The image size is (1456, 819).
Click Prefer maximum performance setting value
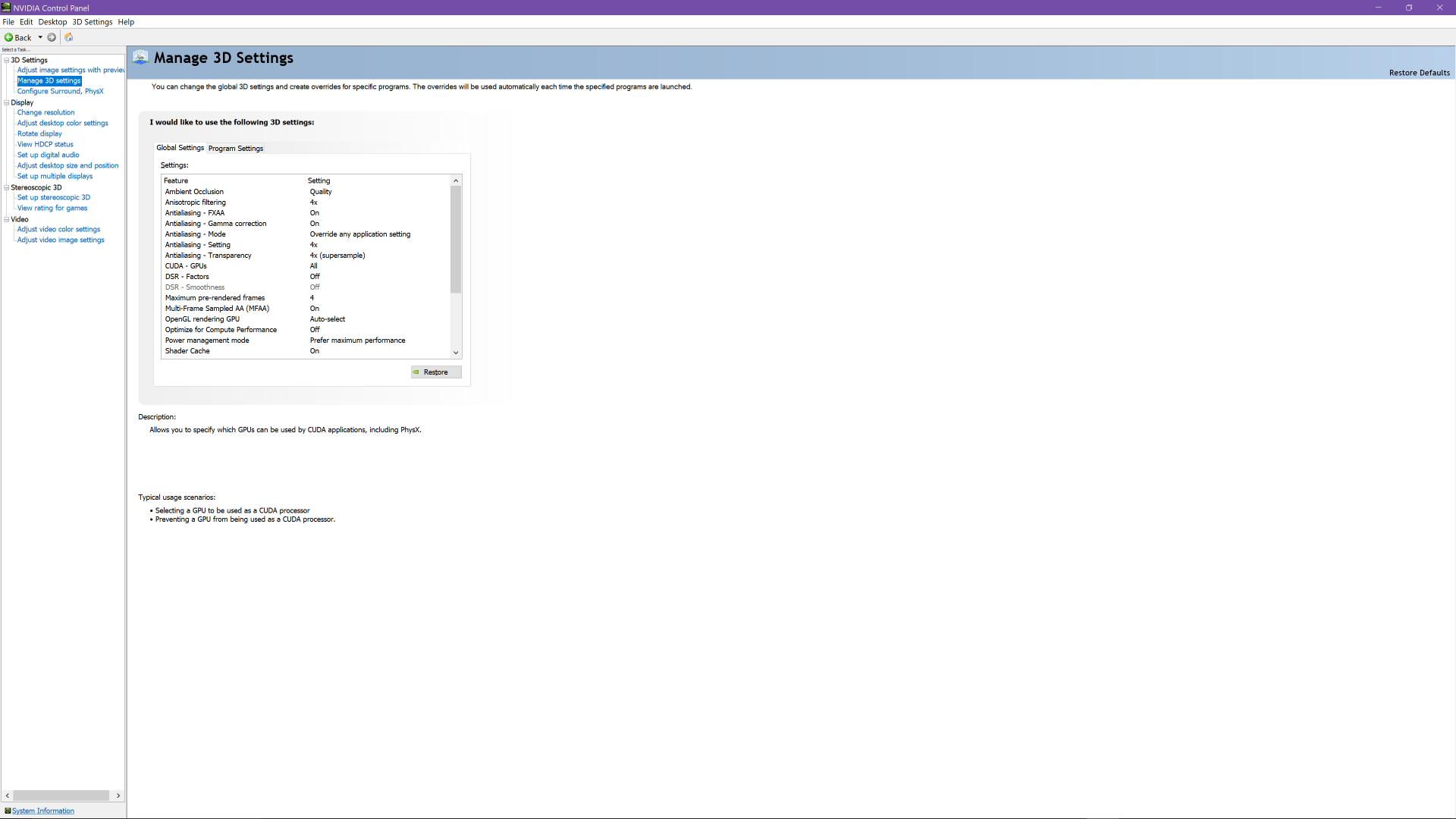pyautogui.click(x=357, y=340)
